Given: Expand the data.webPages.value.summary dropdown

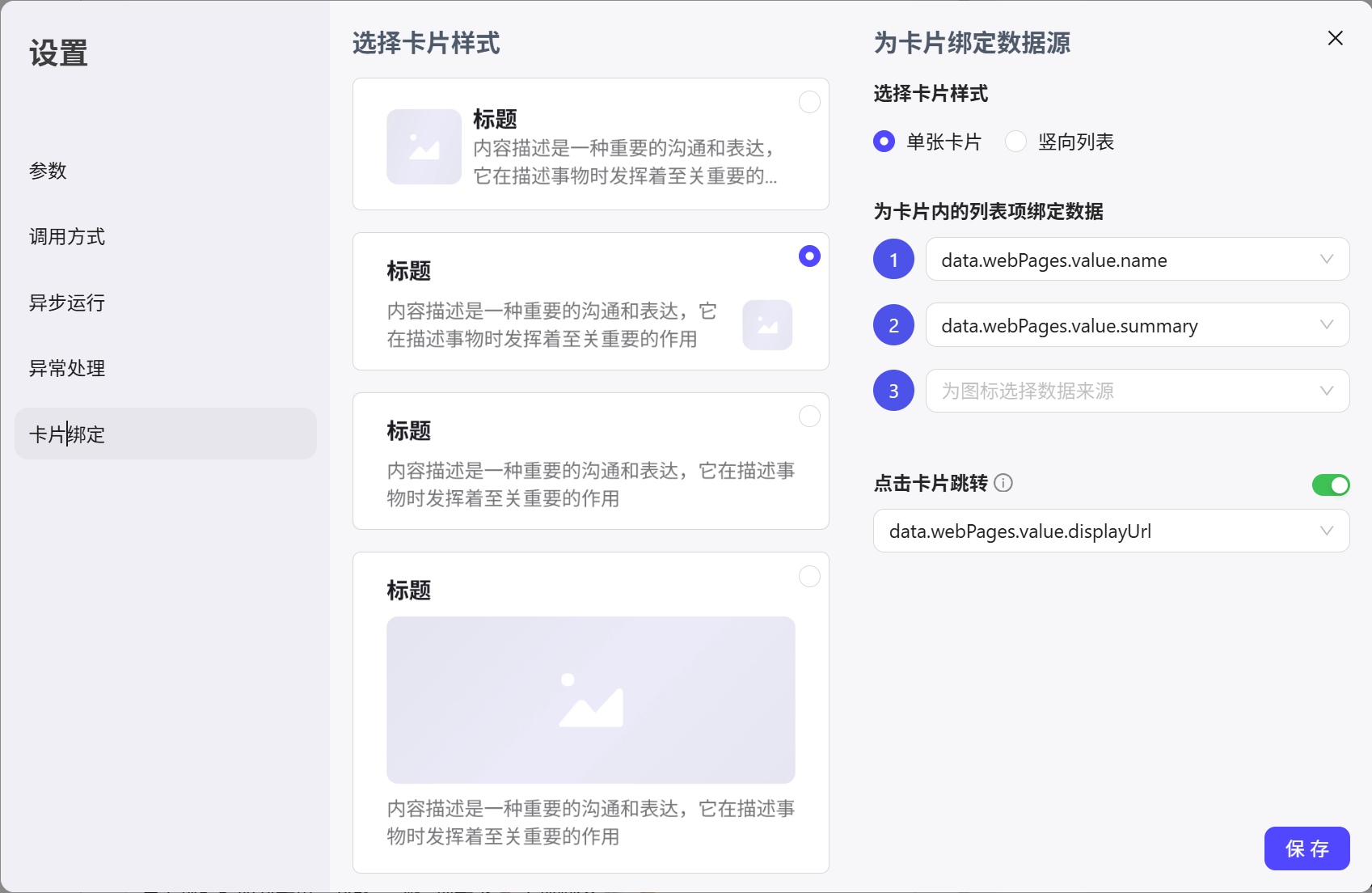Looking at the screenshot, I should tap(1137, 325).
